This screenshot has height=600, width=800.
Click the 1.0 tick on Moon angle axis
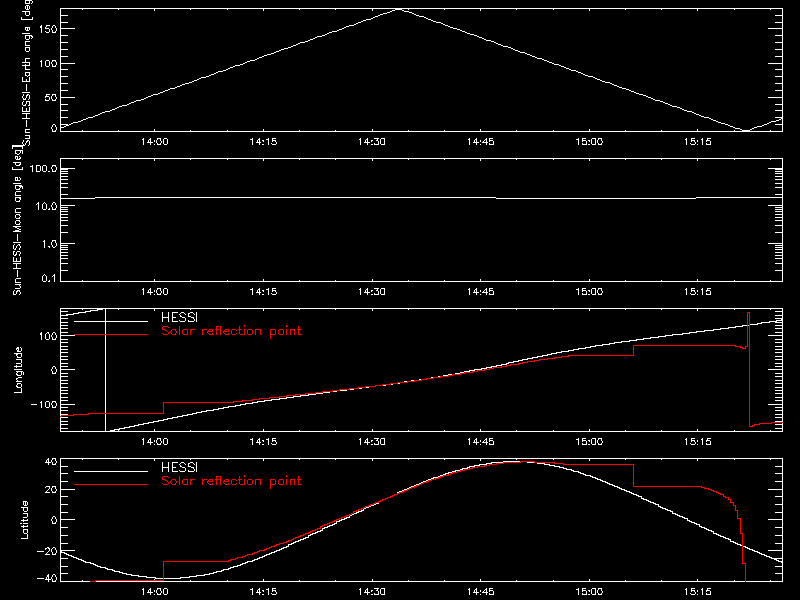pos(49,244)
